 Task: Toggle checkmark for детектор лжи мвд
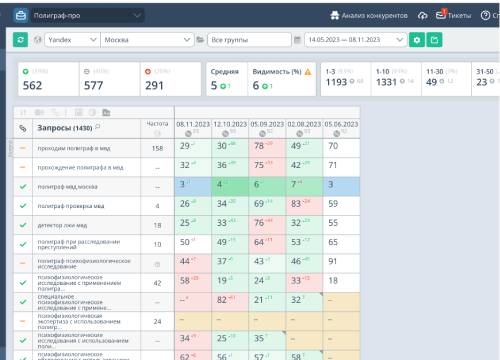[23, 225]
